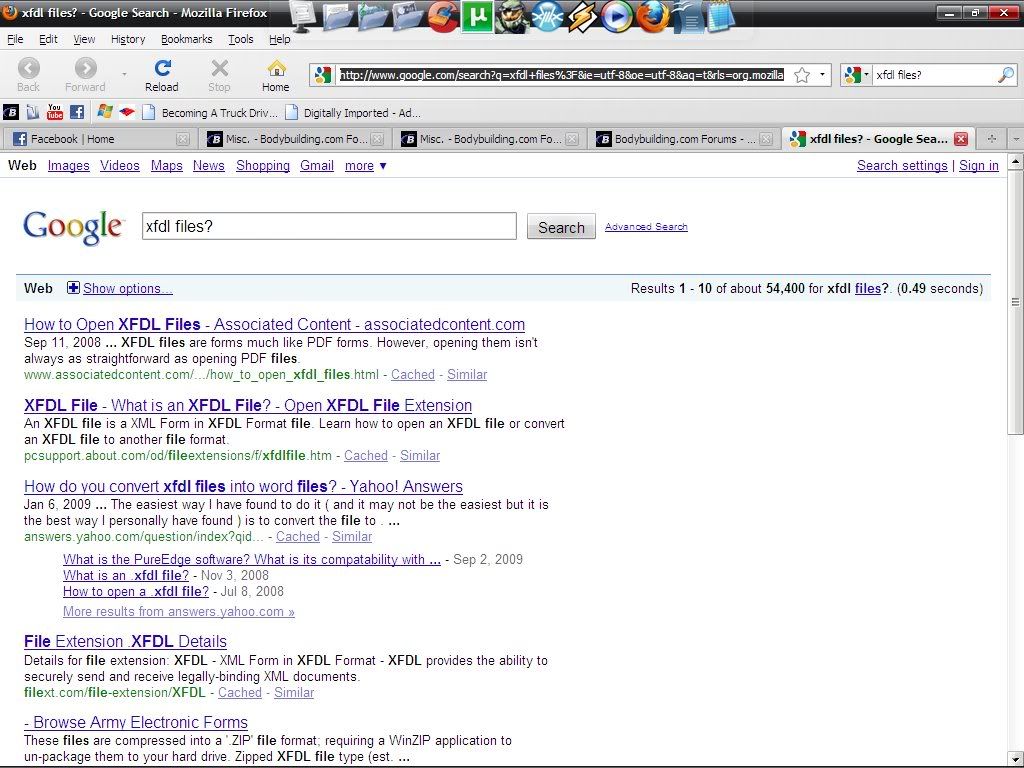Image resolution: width=1024 pixels, height=768 pixels.
Task: Open the back/forward history dropdown arrow
Action: click(124, 74)
